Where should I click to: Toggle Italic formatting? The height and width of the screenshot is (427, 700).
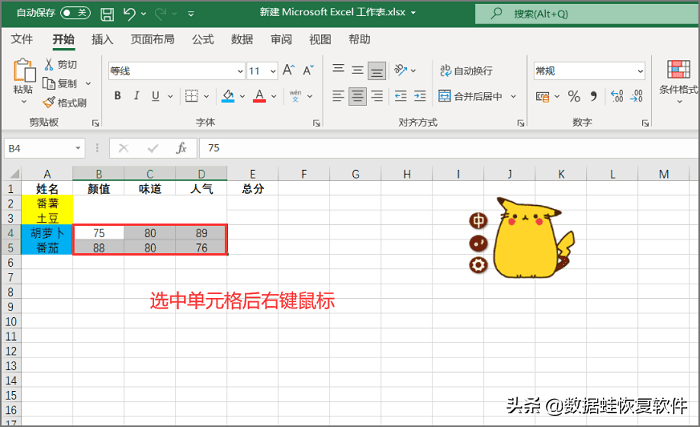tap(137, 96)
